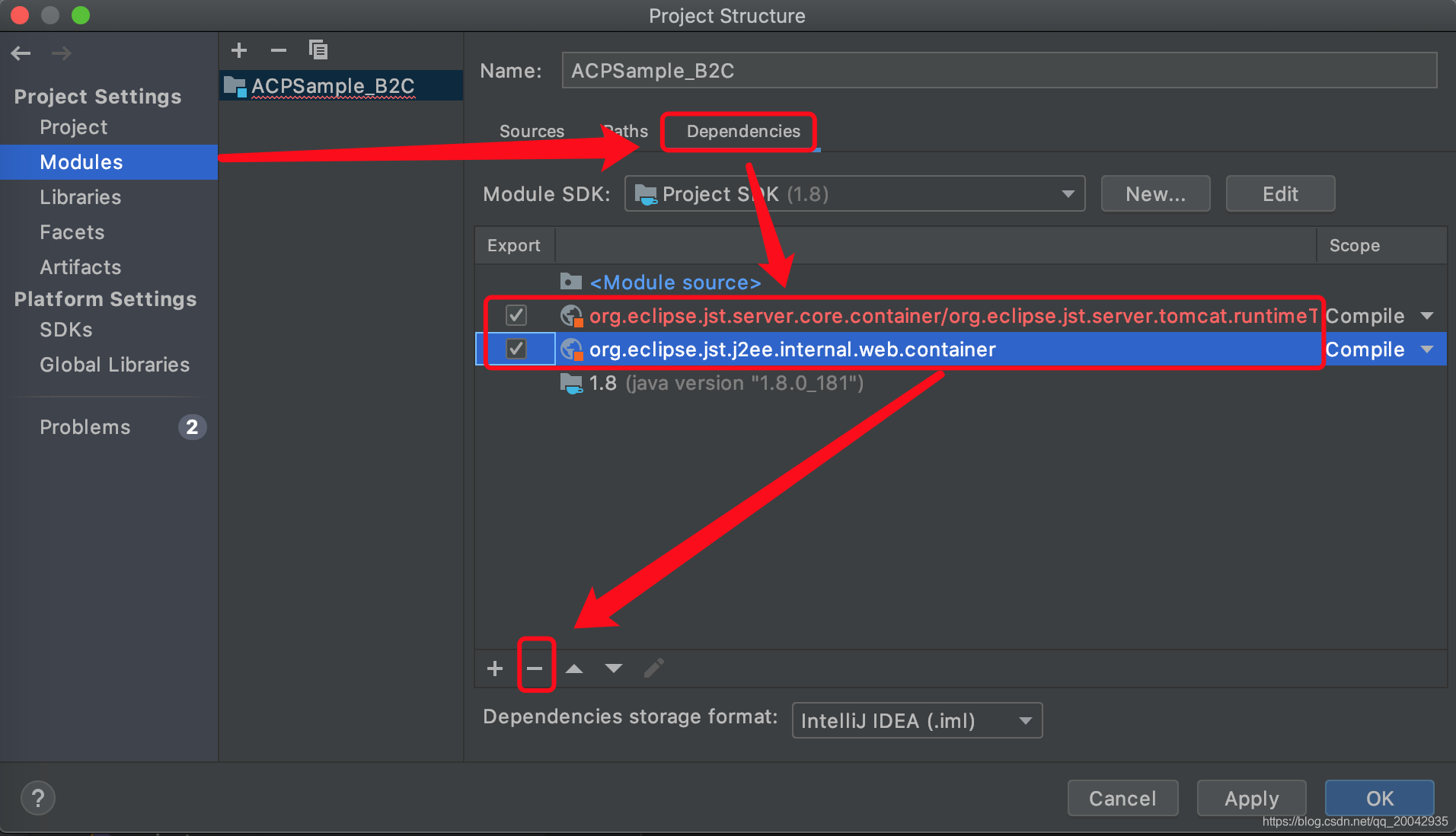Screen dimensions: 1456x836
Task: Click the Module source folder icon
Action: tap(571, 282)
